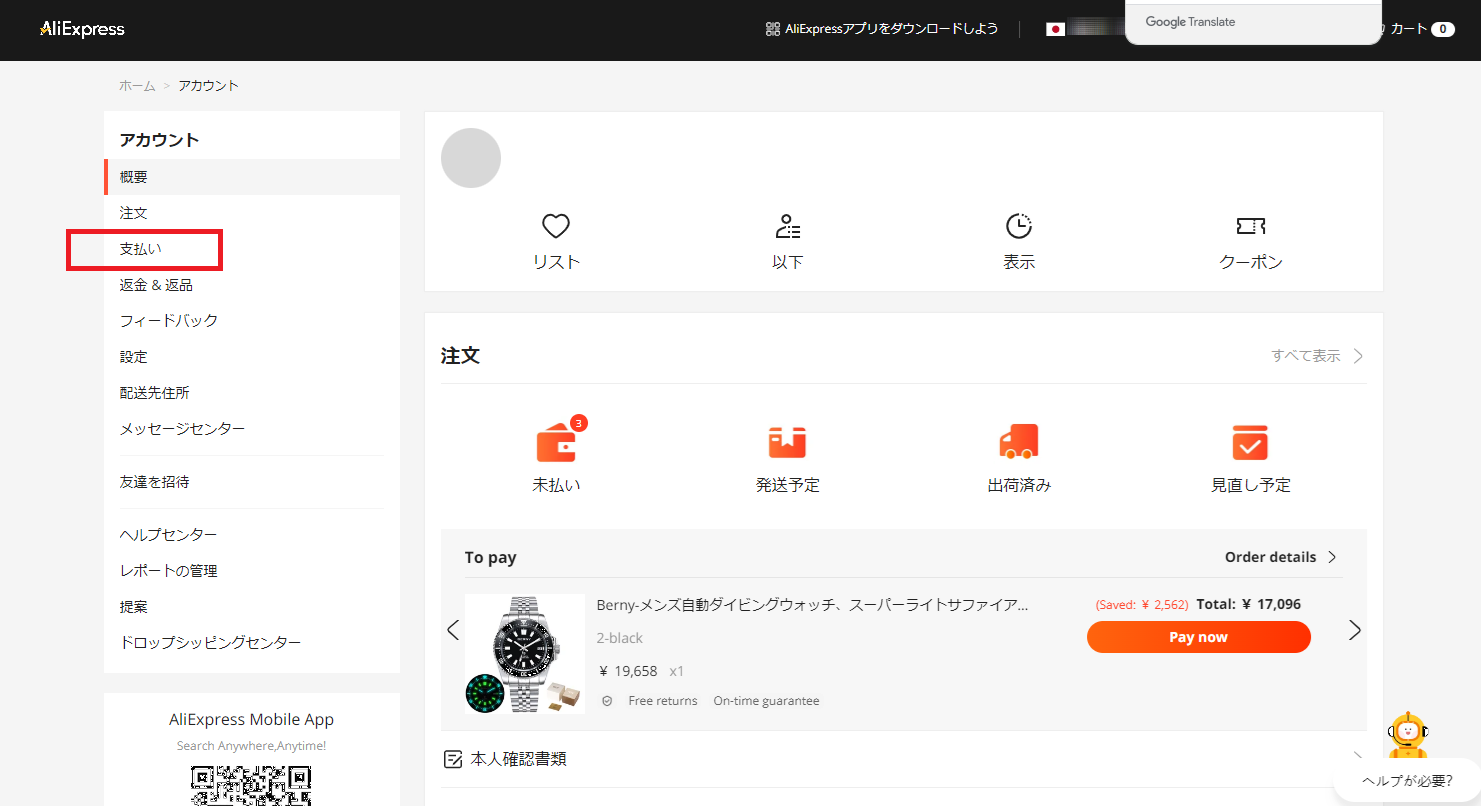Screen dimensions: 1481x806
Task: Click the 以下 following icon
Action: click(x=787, y=226)
